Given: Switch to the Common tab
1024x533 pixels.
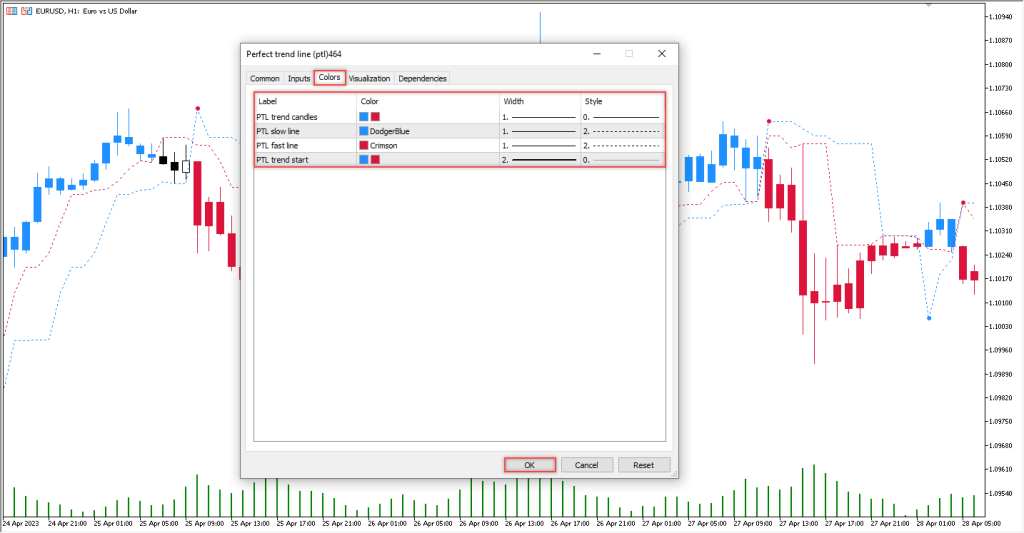Looking at the screenshot, I should pyautogui.click(x=264, y=78).
